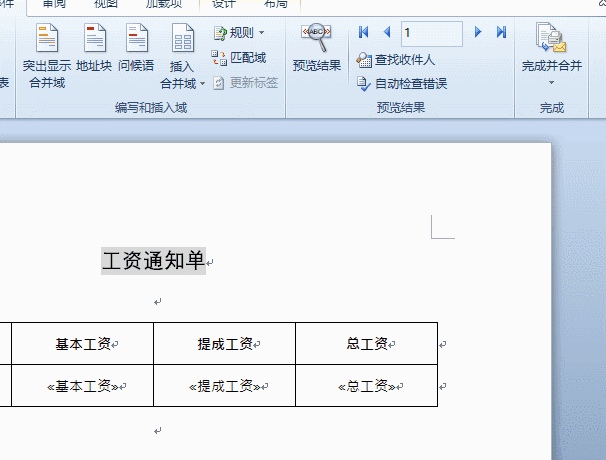Go to next record
This screenshot has width=606, height=460.
click(478, 32)
